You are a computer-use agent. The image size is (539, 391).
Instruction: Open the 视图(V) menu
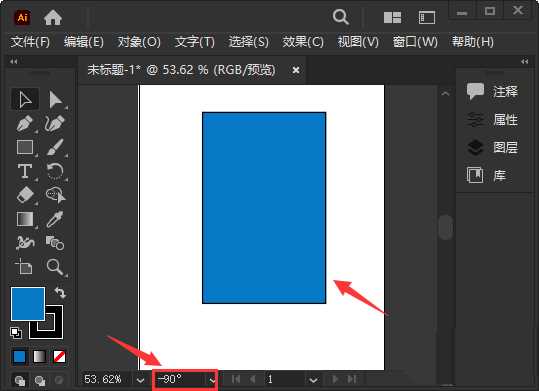(358, 42)
